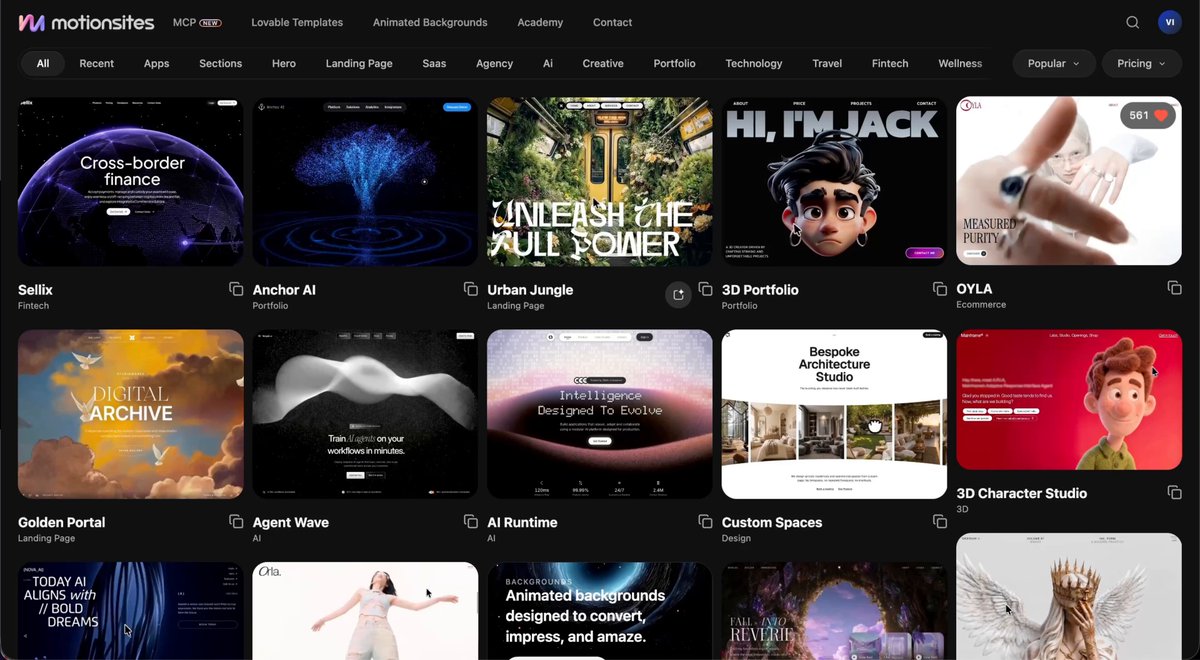Open the Sellix template thumbnail
Screen dimensions: 1200x660
(x=131, y=182)
